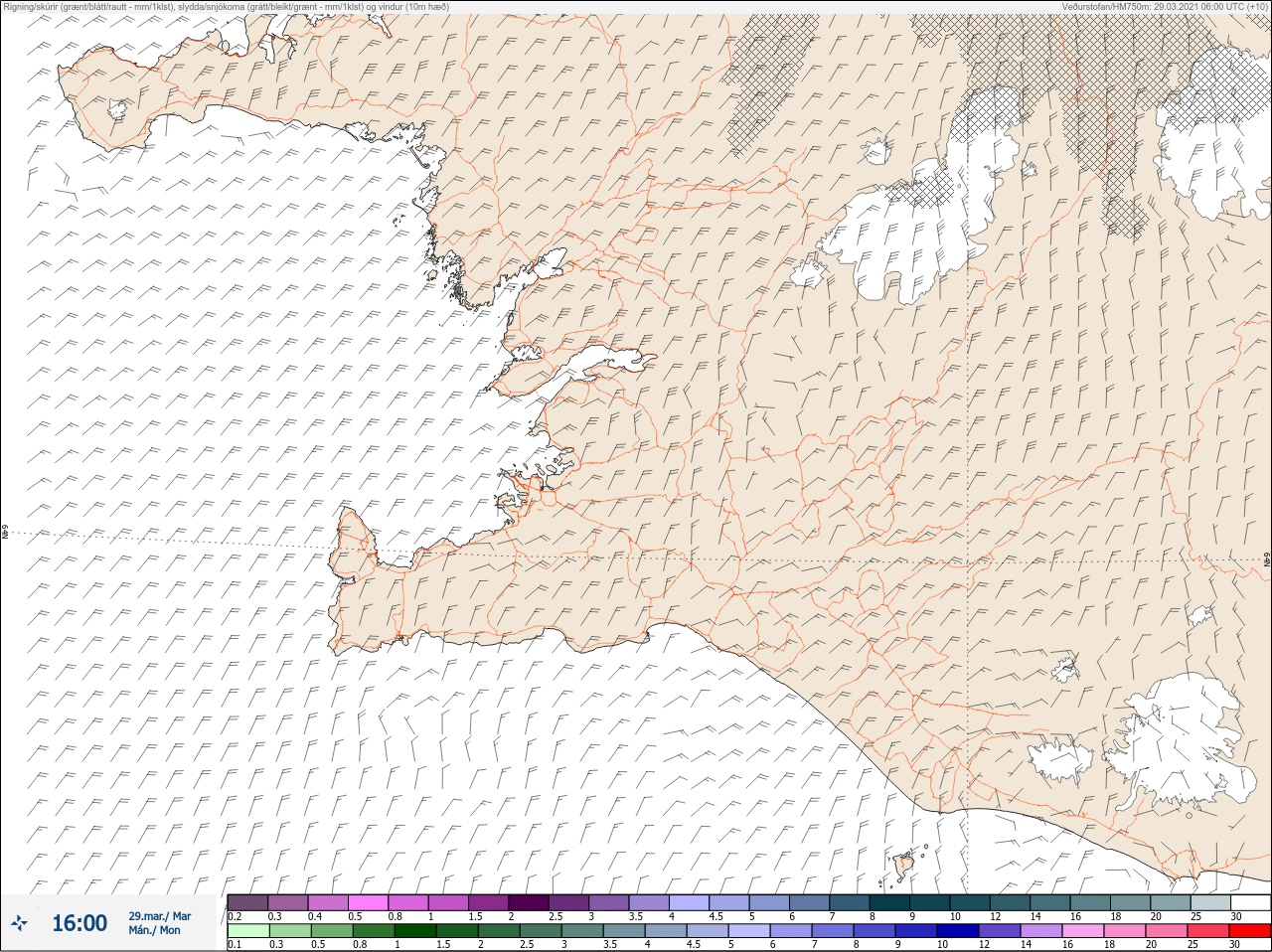Image resolution: width=1272 pixels, height=952 pixels.
Task: Select the very dark purple 2 swatch, upper row
Action: click(529, 902)
